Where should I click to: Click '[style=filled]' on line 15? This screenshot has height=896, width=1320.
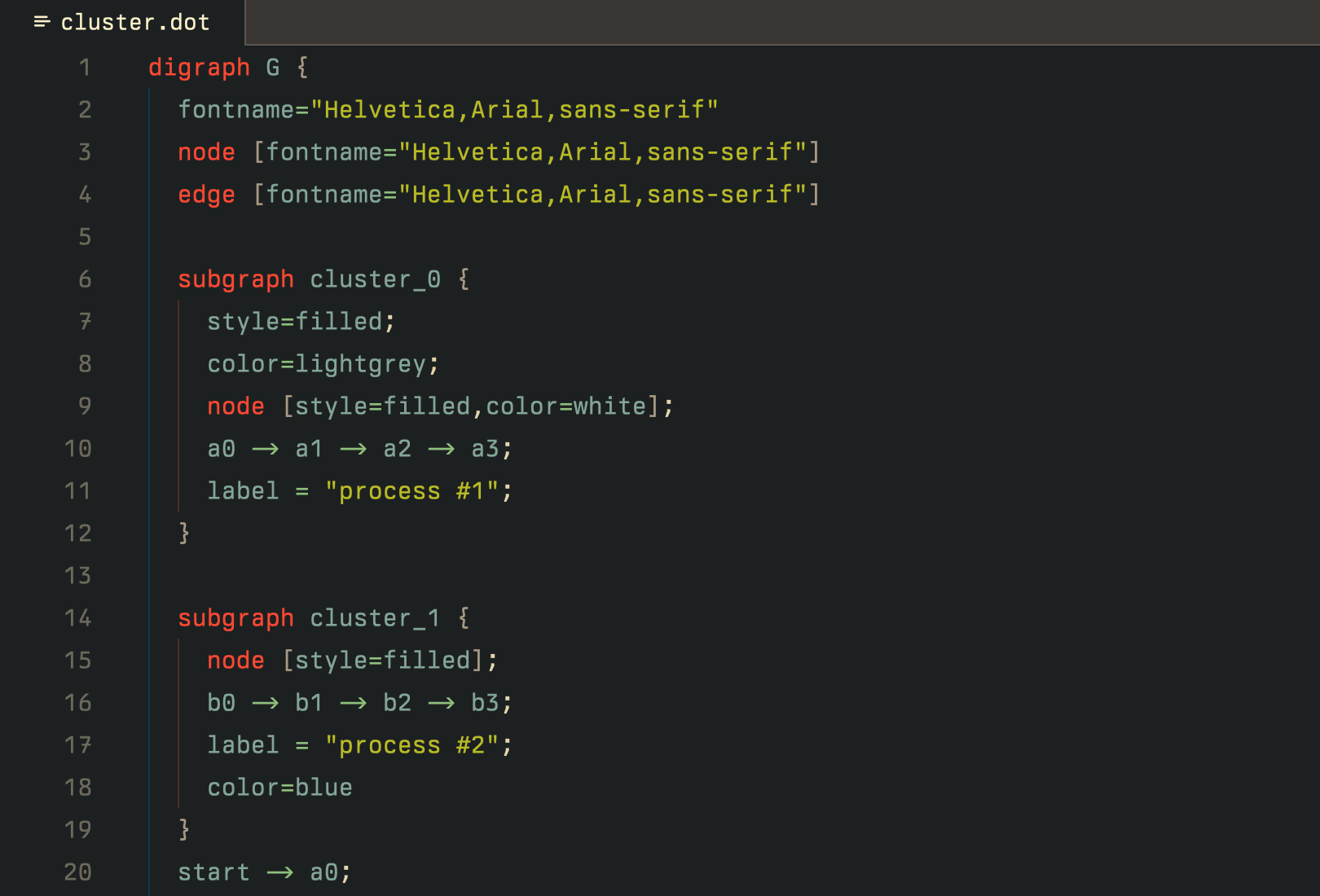coord(384,661)
